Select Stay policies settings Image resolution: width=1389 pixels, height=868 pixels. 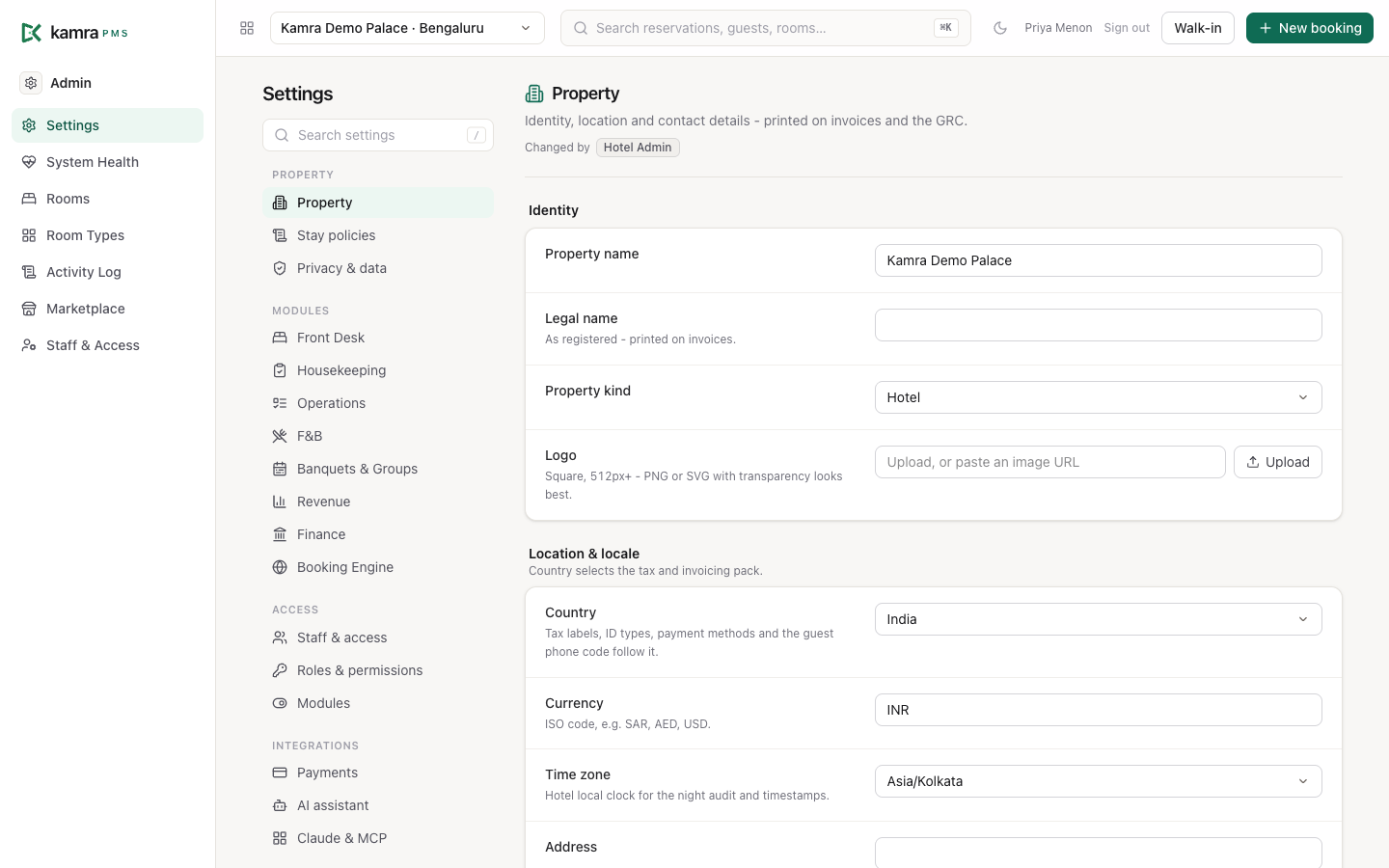coord(378,235)
